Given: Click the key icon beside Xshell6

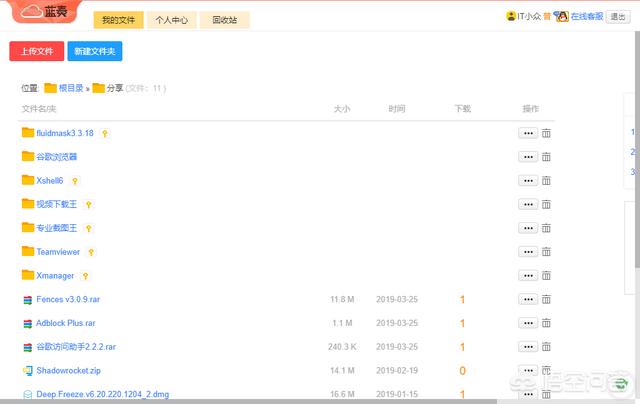Looking at the screenshot, I should (75, 181).
